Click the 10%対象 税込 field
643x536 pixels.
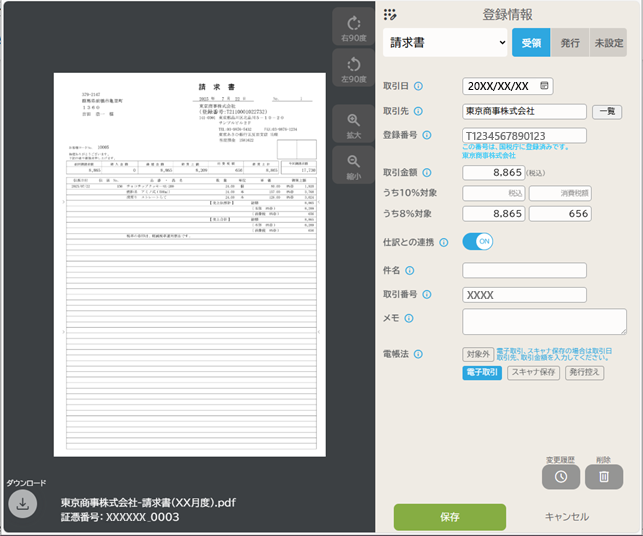[x=494, y=193]
